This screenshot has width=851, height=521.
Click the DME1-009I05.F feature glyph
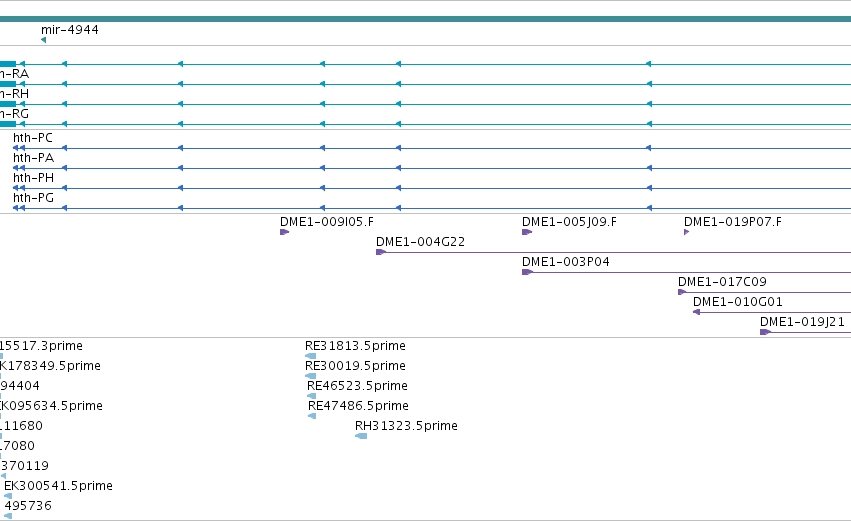(284, 232)
